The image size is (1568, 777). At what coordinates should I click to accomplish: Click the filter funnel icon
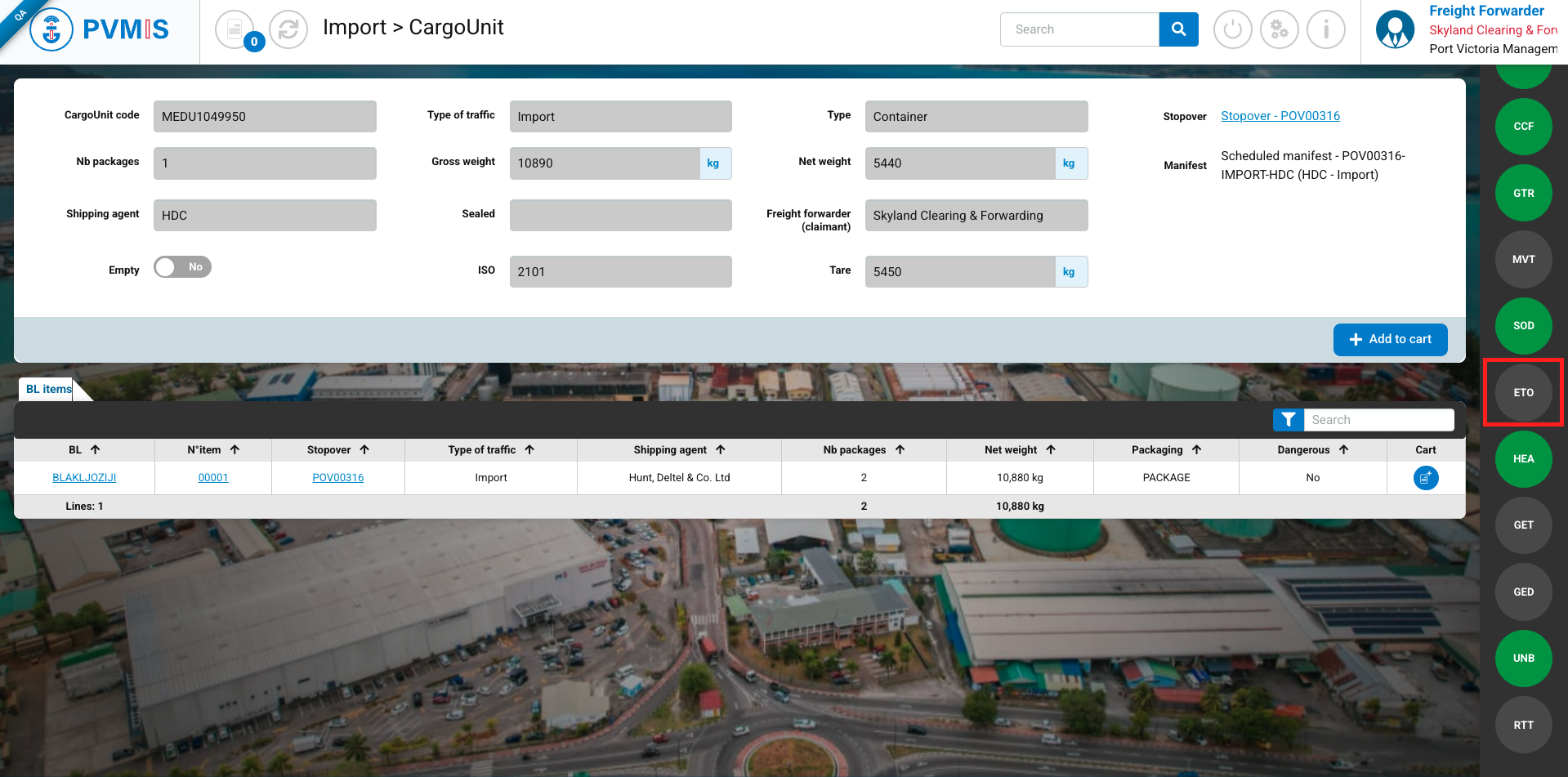pos(1288,420)
